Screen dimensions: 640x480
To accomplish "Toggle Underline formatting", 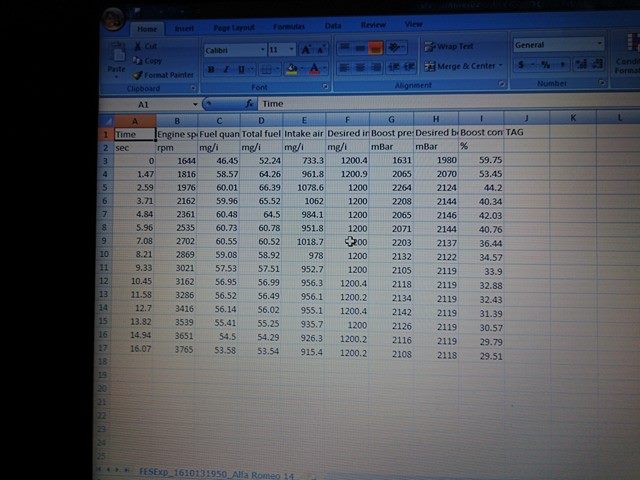I will [241, 70].
